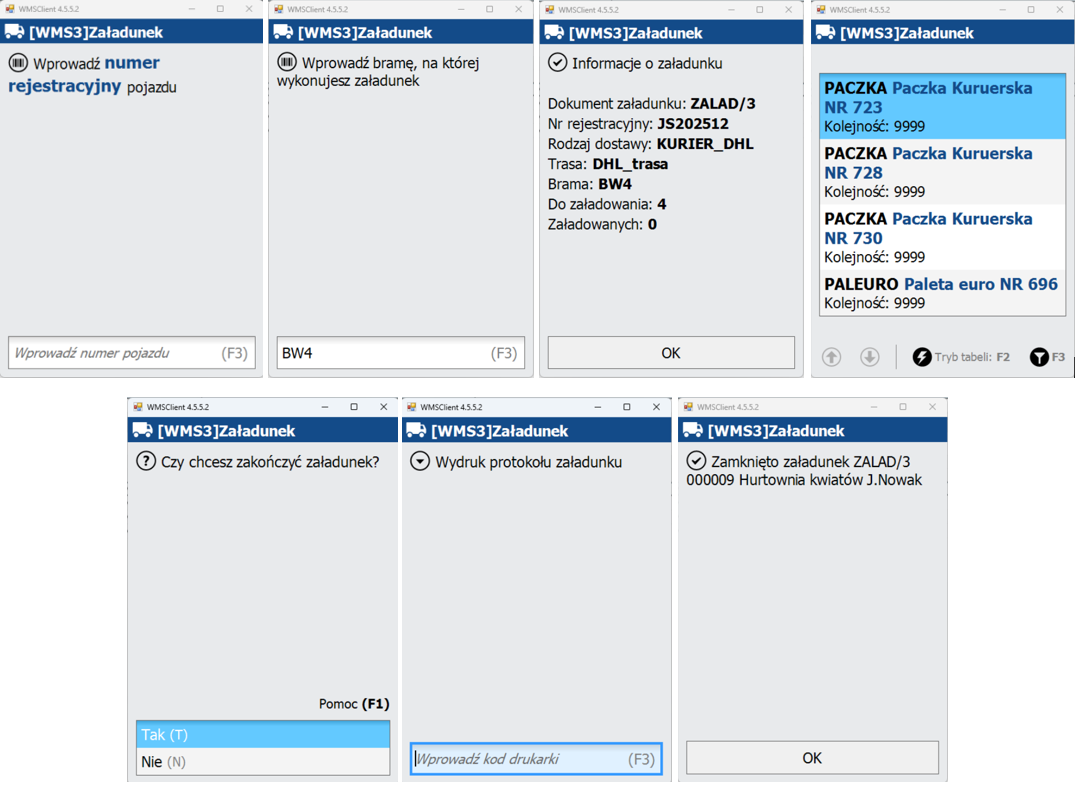The image size is (1078, 785).
Task: Click barcode icon beside gate prompt
Action: [287, 63]
